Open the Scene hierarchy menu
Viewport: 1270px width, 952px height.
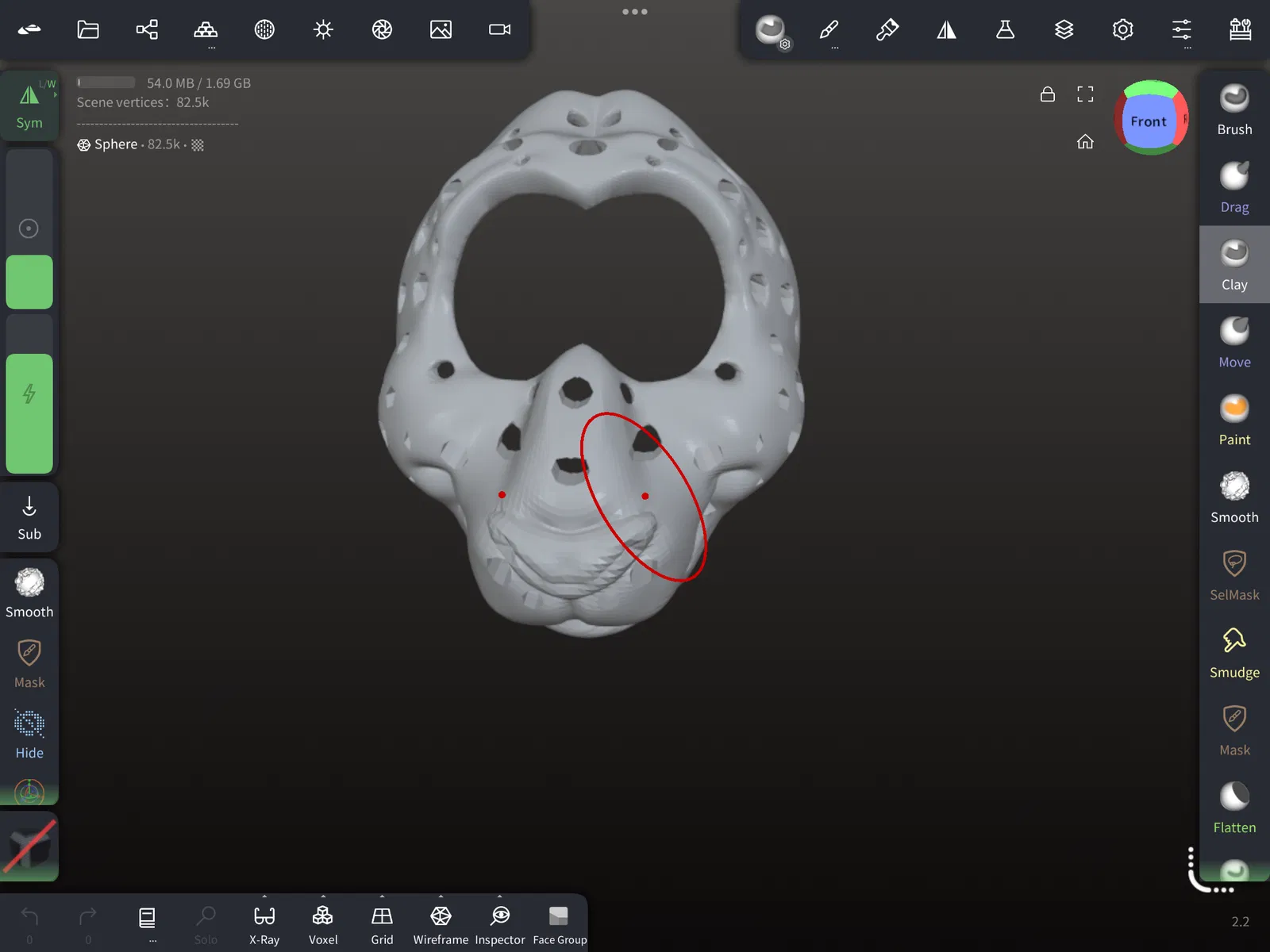coord(147,30)
